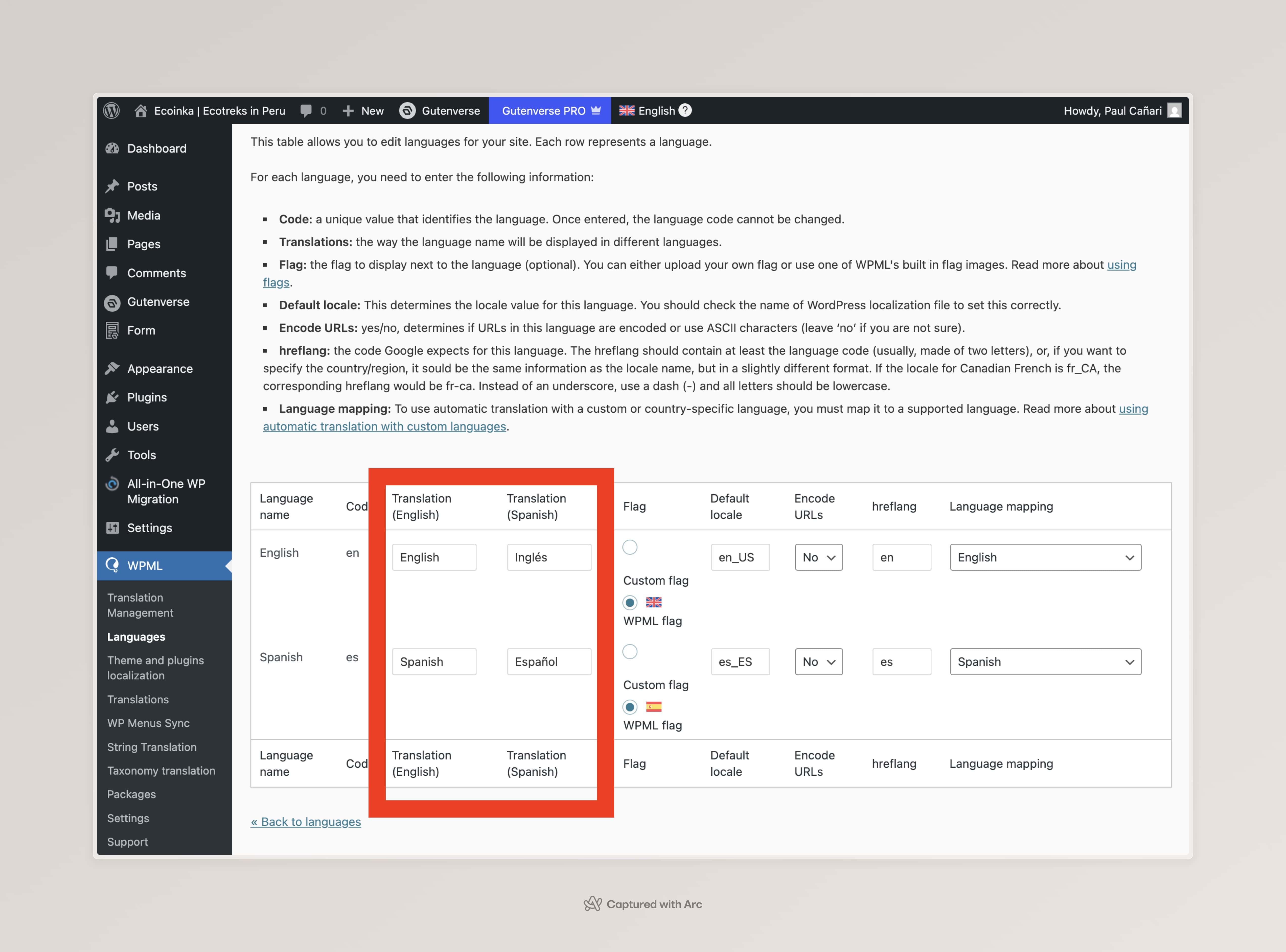
Task: Open the English language switcher in admin bar
Action: [656, 111]
